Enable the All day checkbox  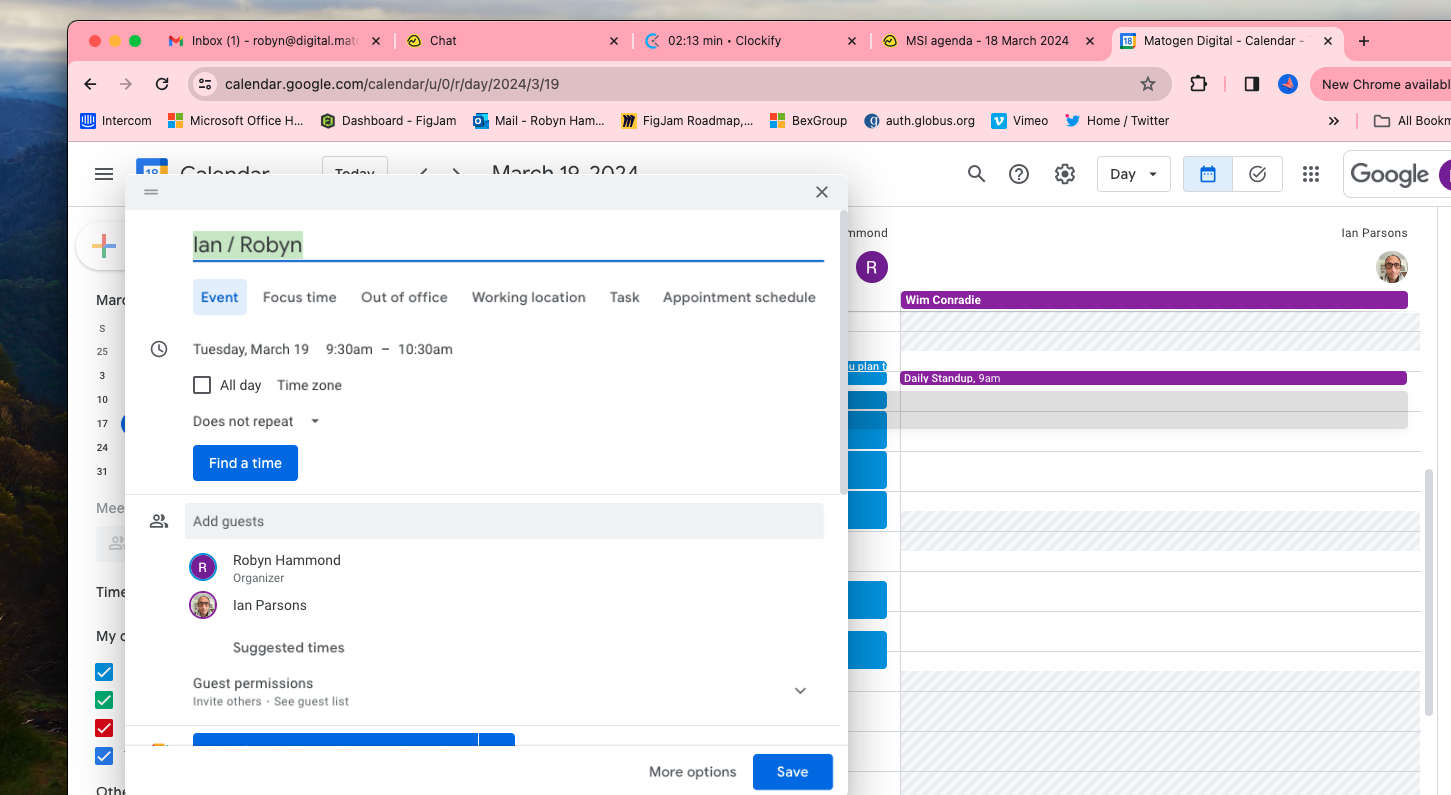(202, 385)
